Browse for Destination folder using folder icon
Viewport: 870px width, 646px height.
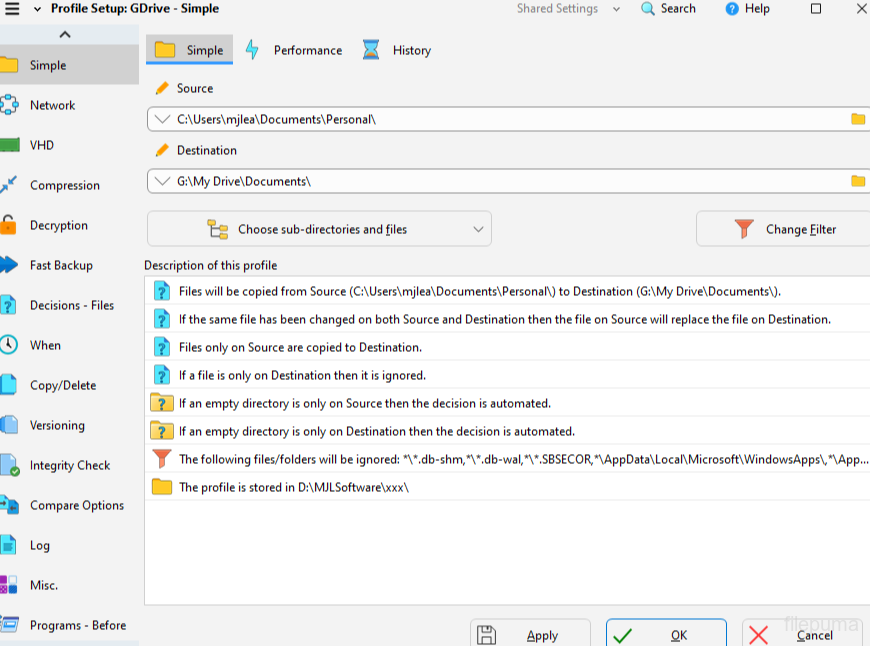point(857,181)
